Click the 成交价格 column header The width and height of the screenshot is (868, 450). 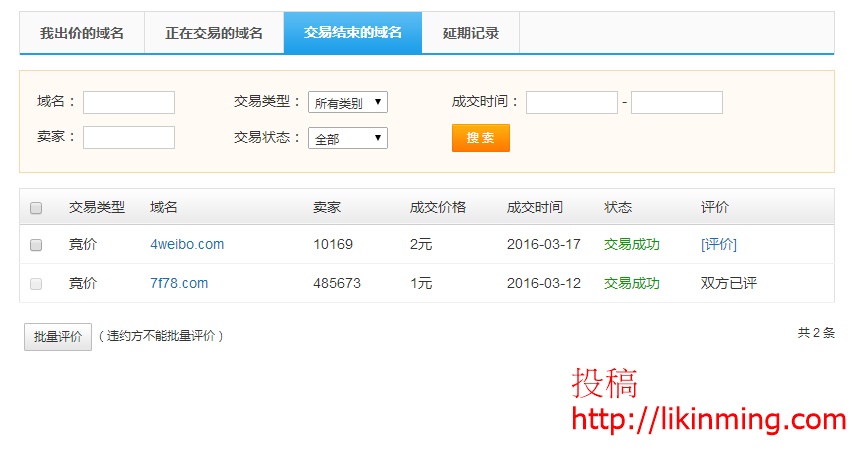[x=438, y=207]
